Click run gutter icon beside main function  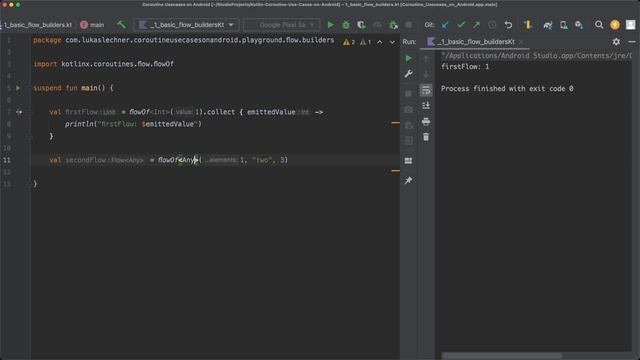tap(18, 88)
